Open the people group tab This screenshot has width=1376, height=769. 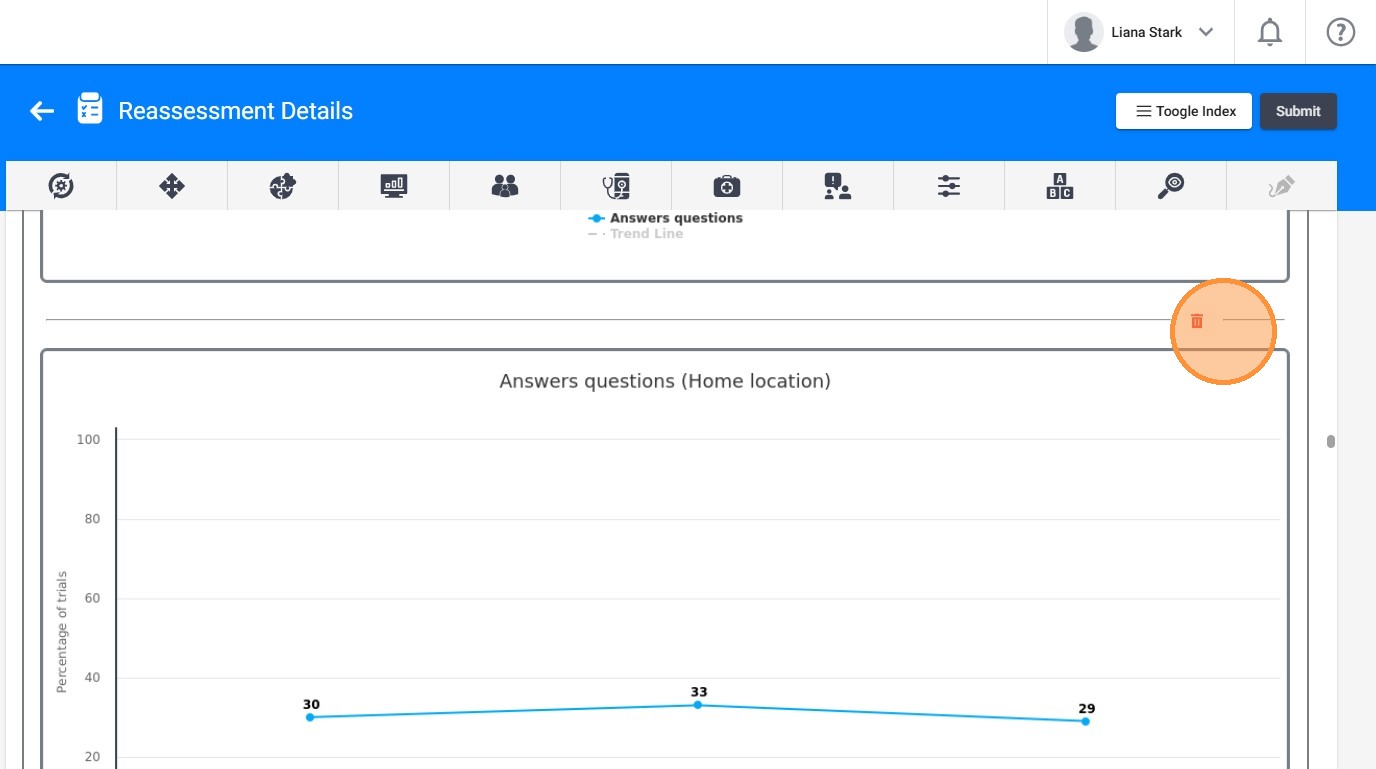pyautogui.click(x=505, y=185)
